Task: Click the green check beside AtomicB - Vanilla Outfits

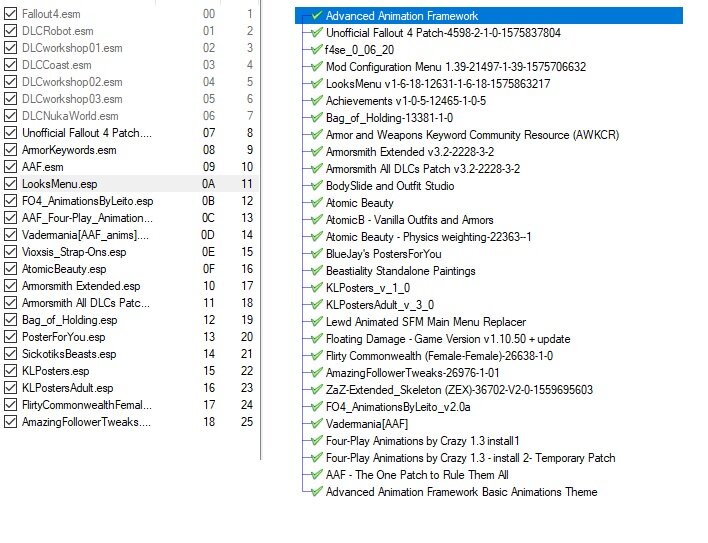Action: click(x=317, y=220)
